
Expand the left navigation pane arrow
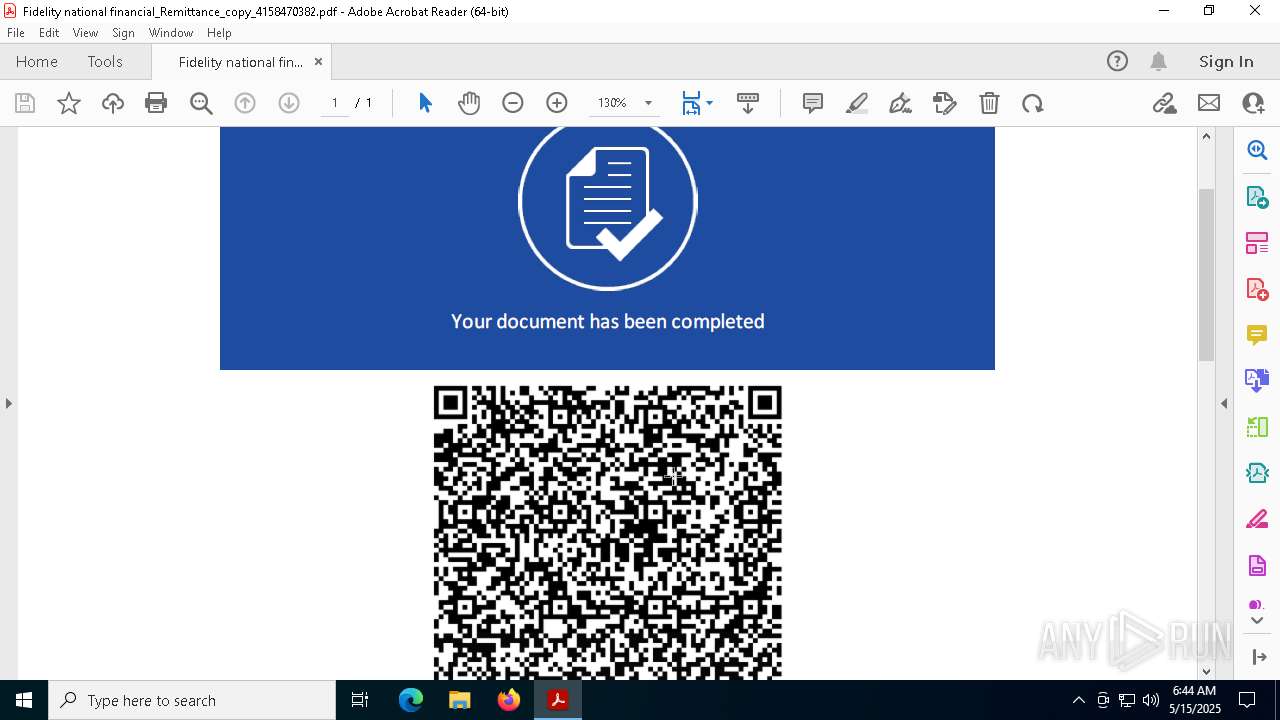[x=8, y=403]
